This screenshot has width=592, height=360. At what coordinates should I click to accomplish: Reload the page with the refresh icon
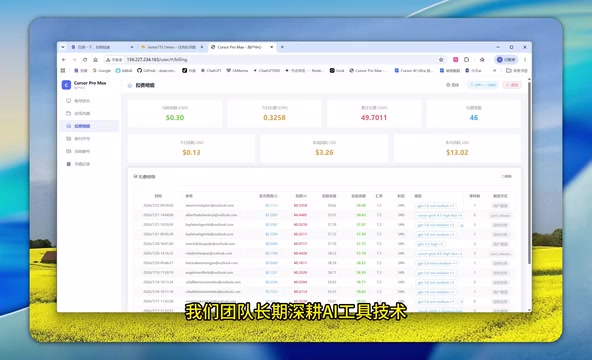click(85, 60)
